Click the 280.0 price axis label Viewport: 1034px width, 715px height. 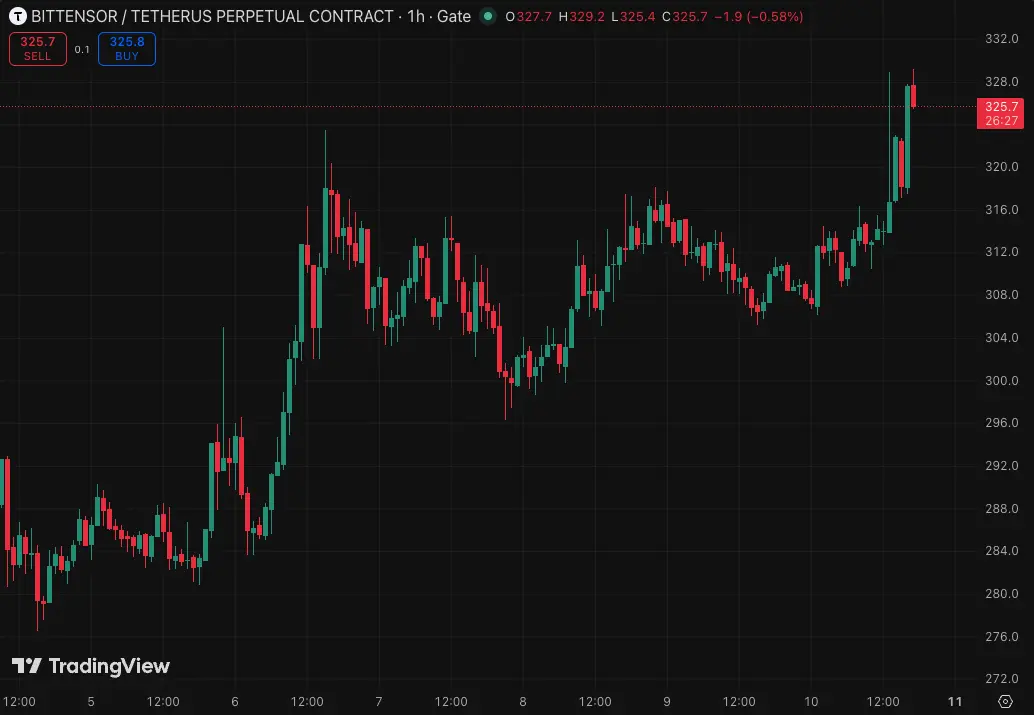[x=1002, y=594]
